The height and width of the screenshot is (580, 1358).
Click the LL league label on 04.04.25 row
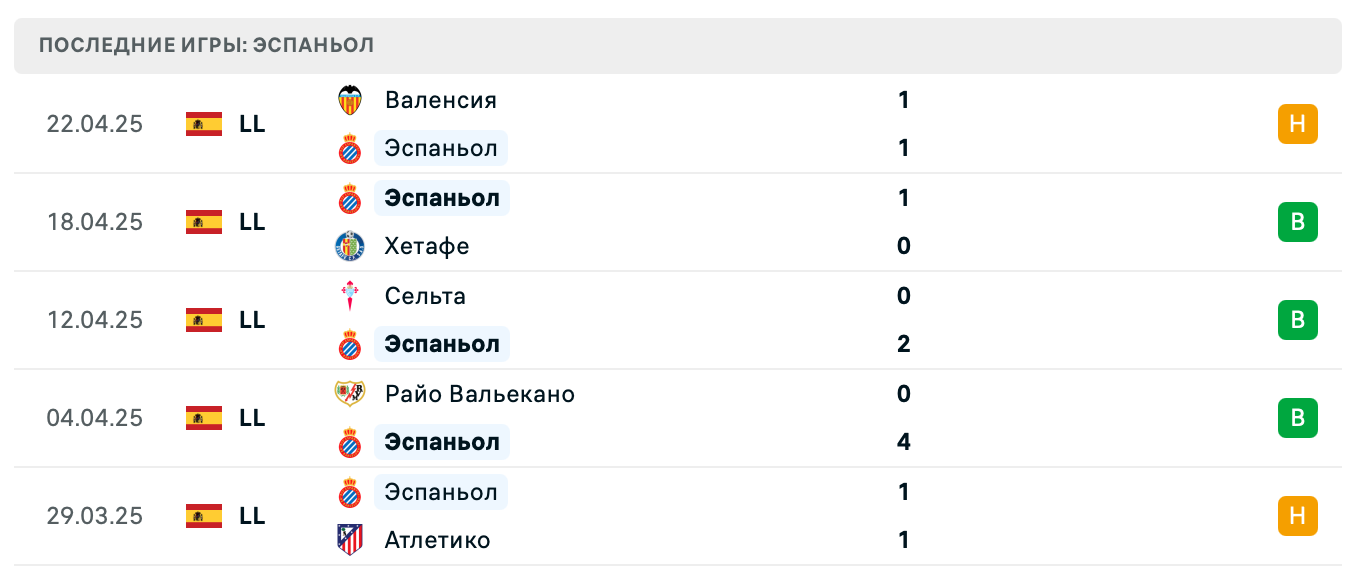pos(254,418)
